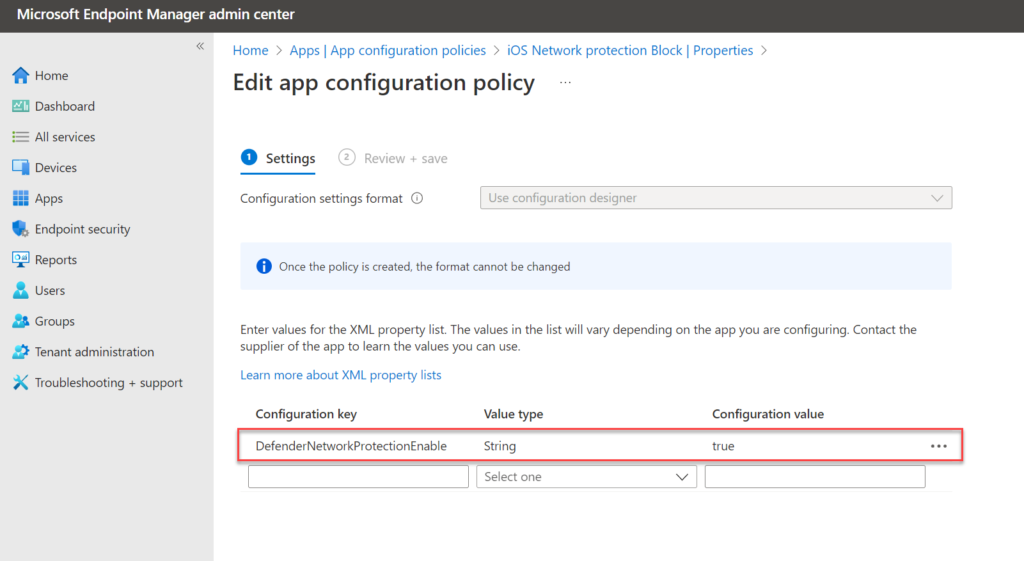Open row options for DefenderNetworkProtectionEnable
Image resolution: width=1024 pixels, height=561 pixels.
938,446
